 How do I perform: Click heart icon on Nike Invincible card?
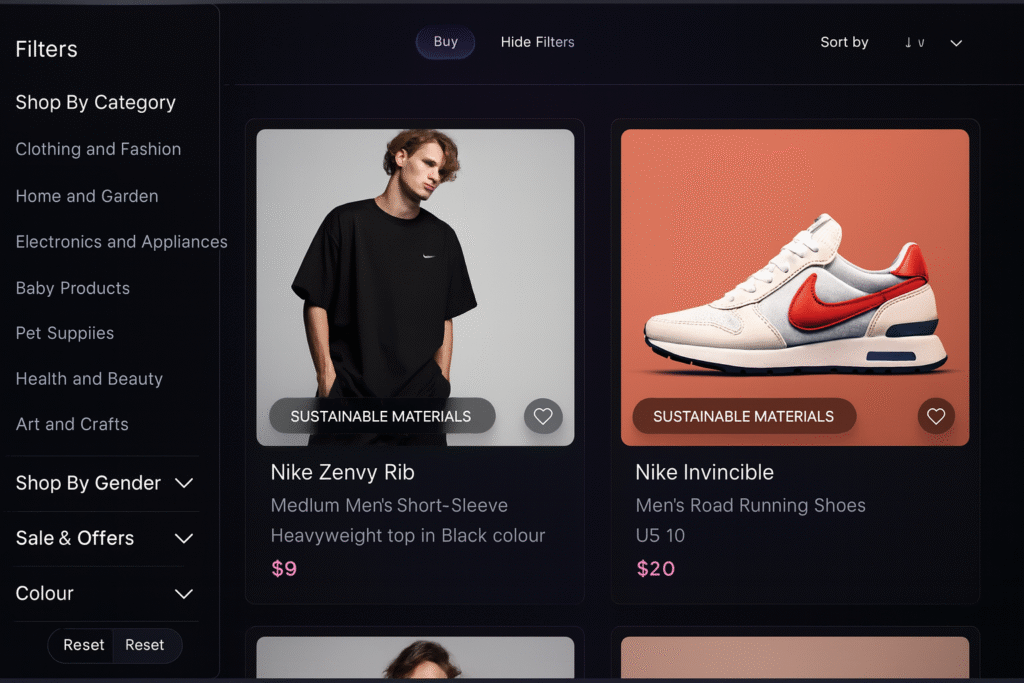(x=936, y=416)
